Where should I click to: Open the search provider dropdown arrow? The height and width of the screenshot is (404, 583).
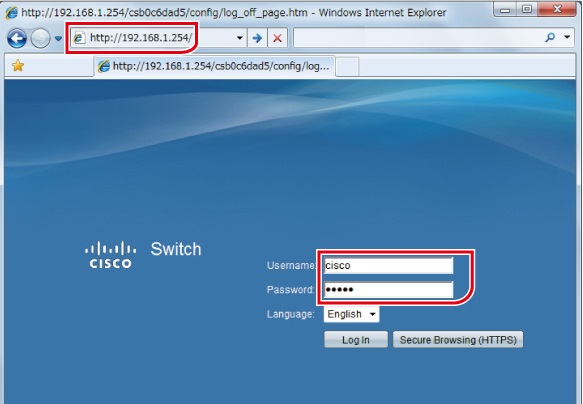(x=567, y=37)
